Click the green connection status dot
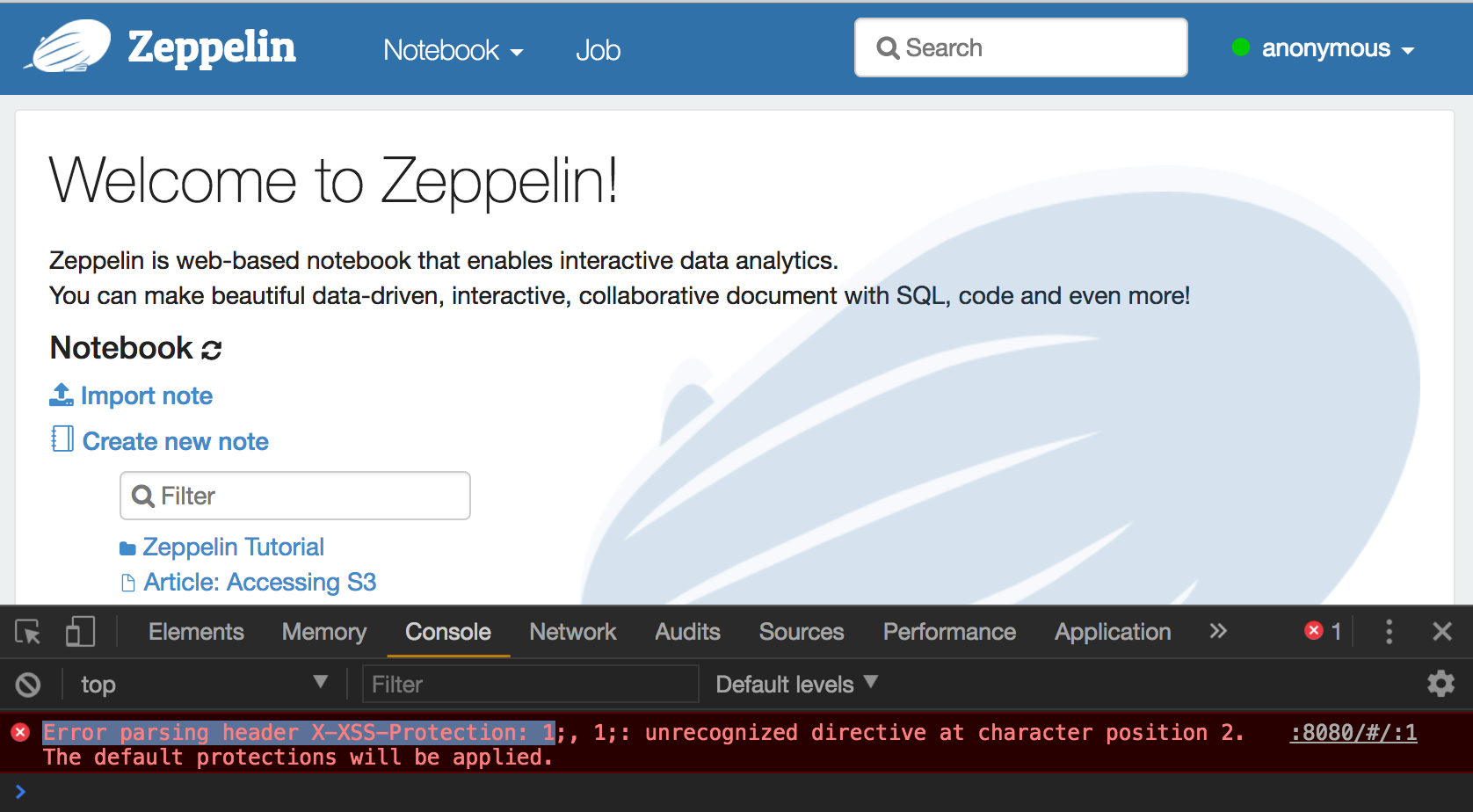 [1240, 47]
